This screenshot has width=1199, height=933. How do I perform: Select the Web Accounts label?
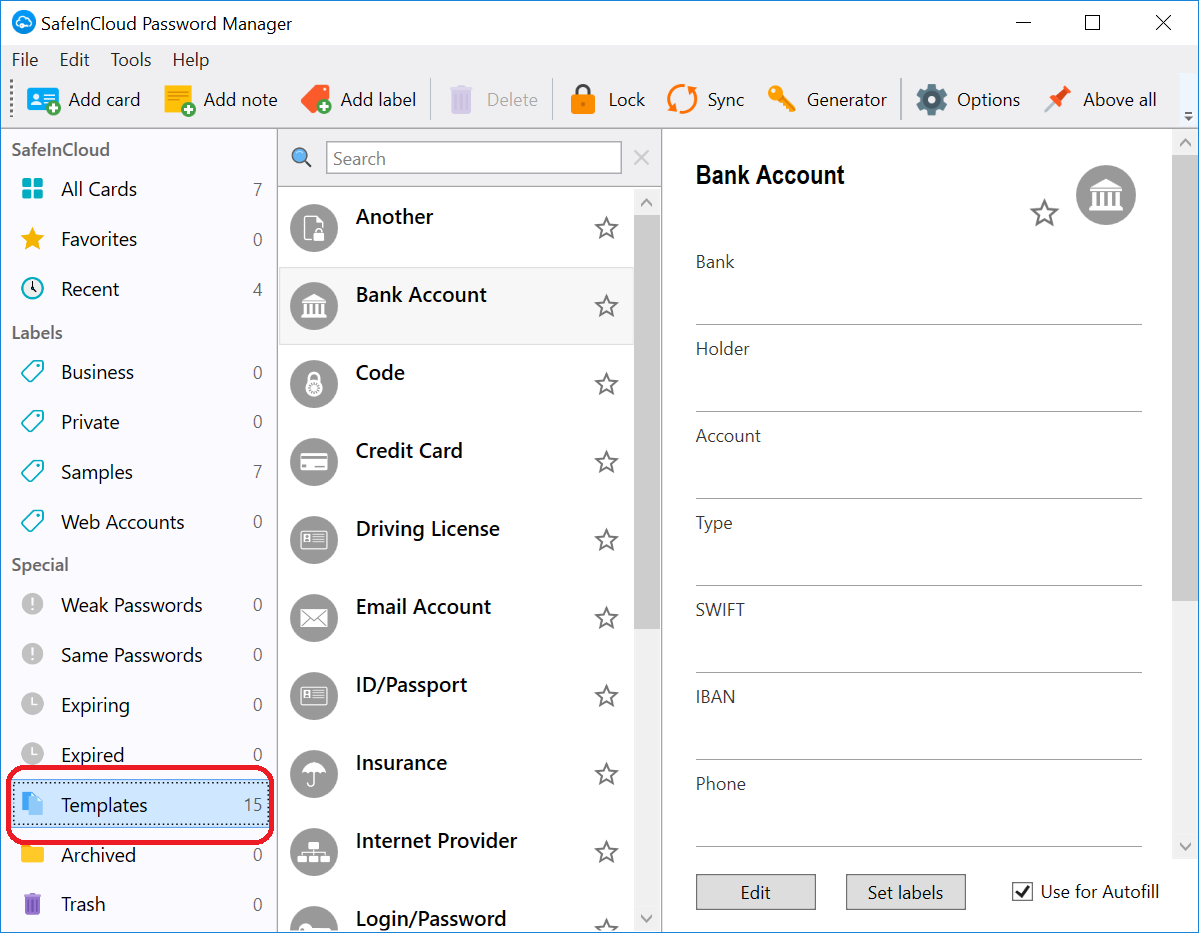click(141, 522)
